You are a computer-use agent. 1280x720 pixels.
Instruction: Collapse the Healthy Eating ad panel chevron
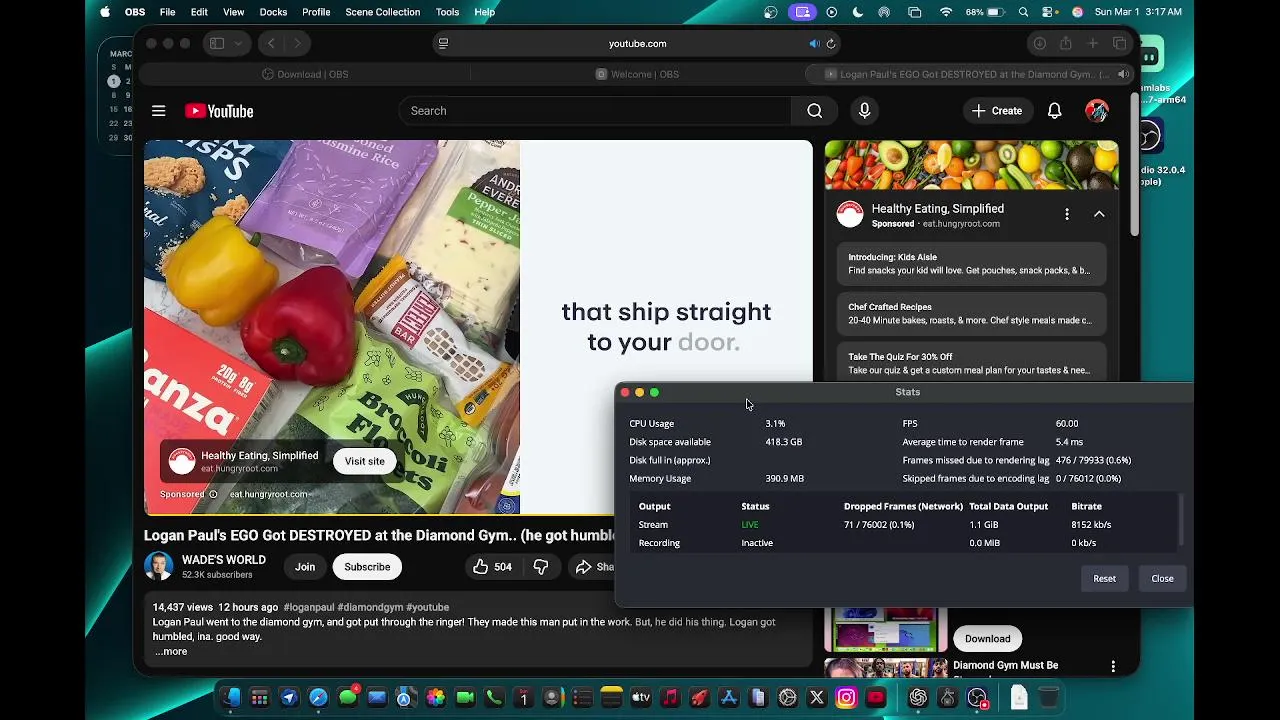click(1099, 214)
